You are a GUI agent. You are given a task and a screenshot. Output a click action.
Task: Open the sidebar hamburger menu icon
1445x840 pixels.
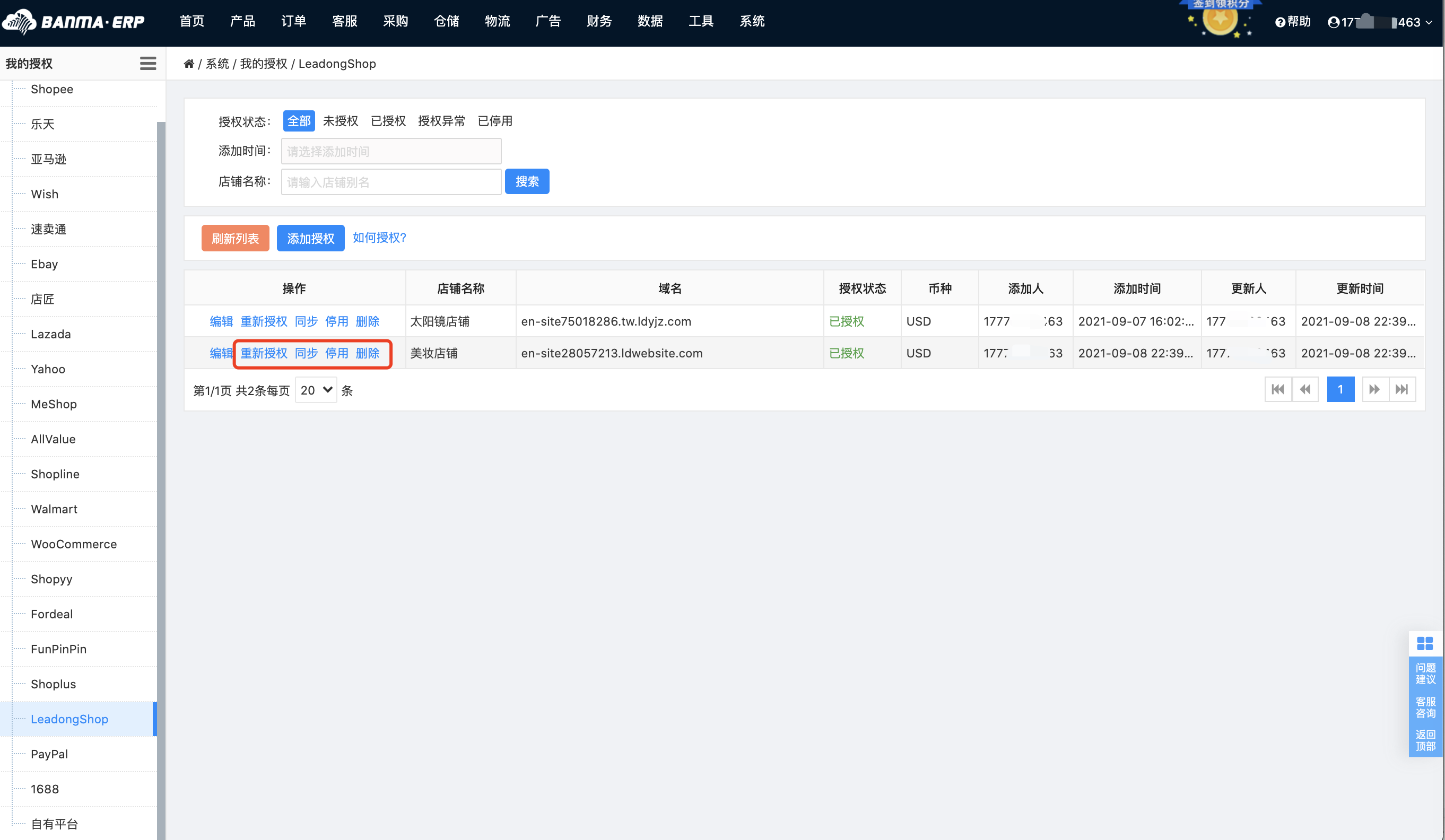click(147, 63)
